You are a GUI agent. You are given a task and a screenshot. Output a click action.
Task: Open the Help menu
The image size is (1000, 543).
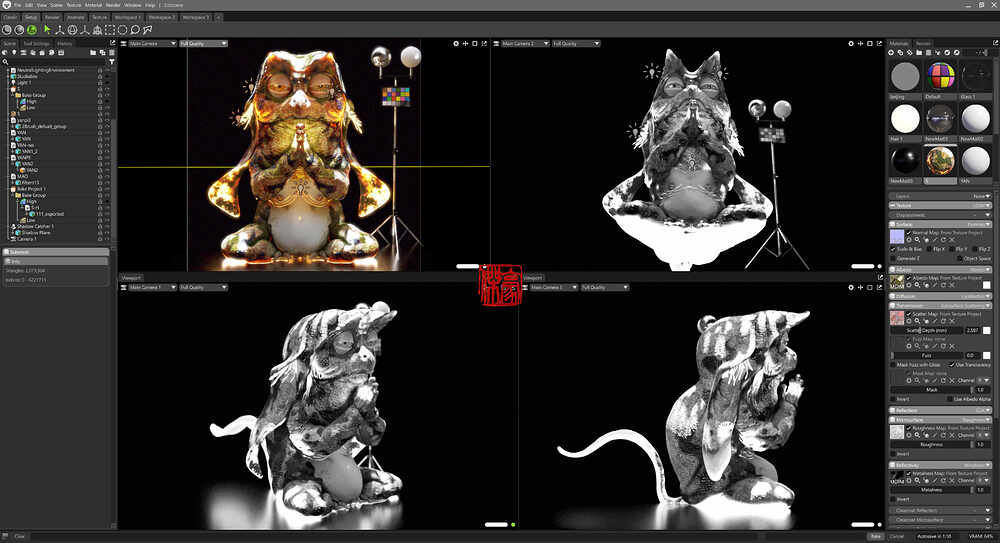pos(149,5)
